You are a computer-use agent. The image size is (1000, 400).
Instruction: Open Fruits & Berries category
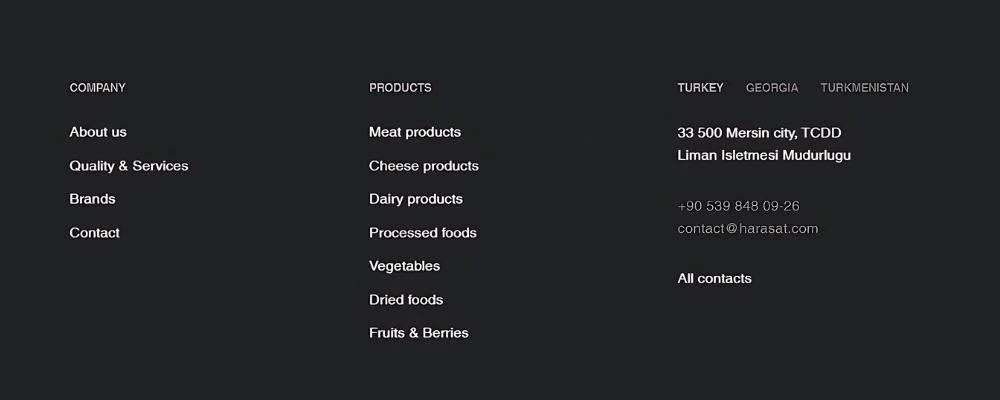click(x=419, y=333)
